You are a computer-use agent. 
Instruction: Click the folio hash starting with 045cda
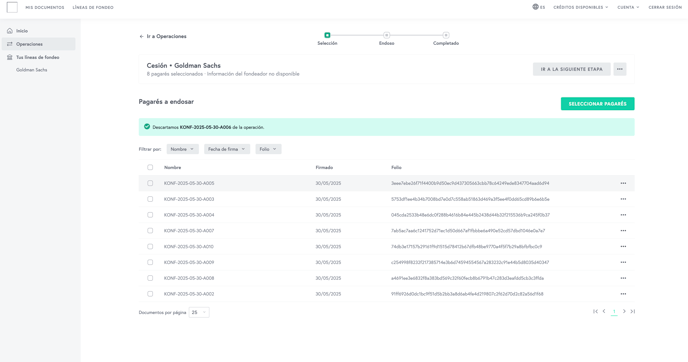(x=470, y=215)
